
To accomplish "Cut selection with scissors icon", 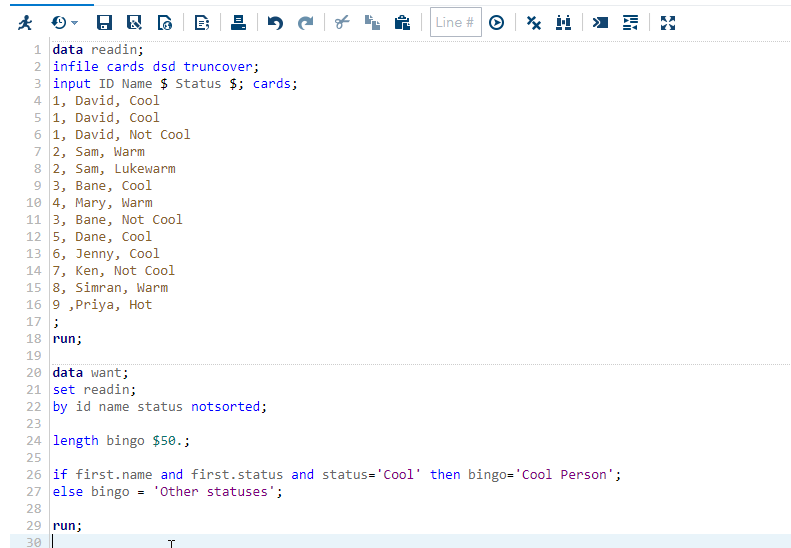I will [x=342, y=22].
